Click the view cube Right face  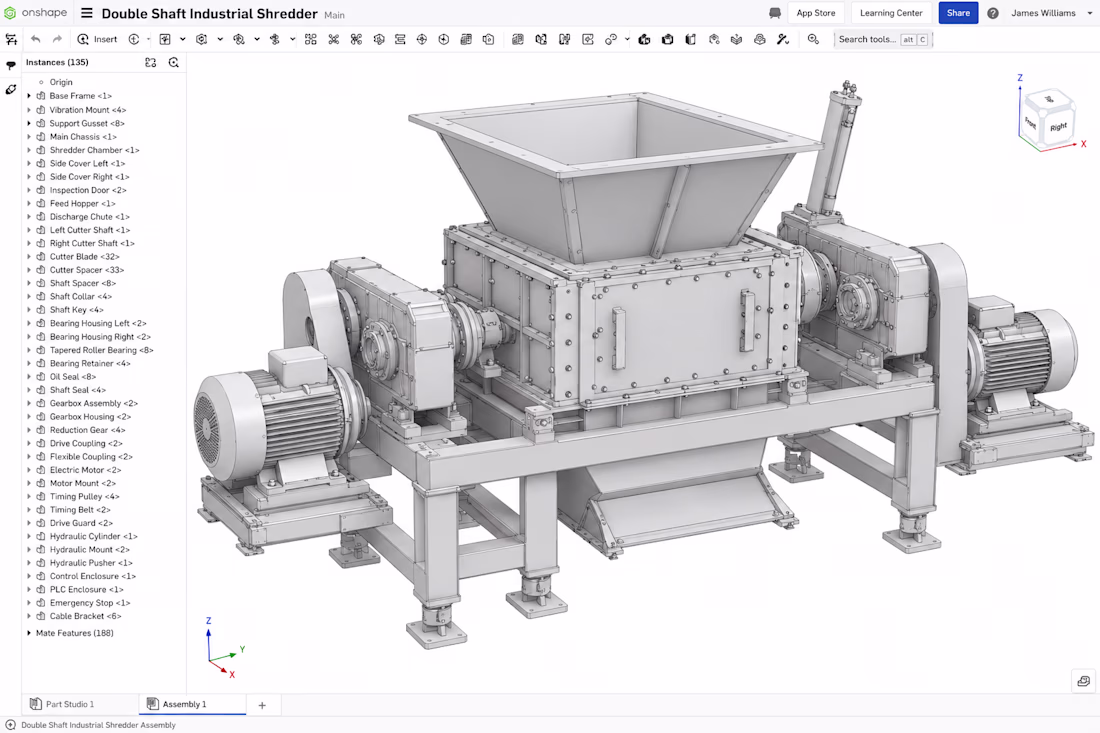[1058, 127]
